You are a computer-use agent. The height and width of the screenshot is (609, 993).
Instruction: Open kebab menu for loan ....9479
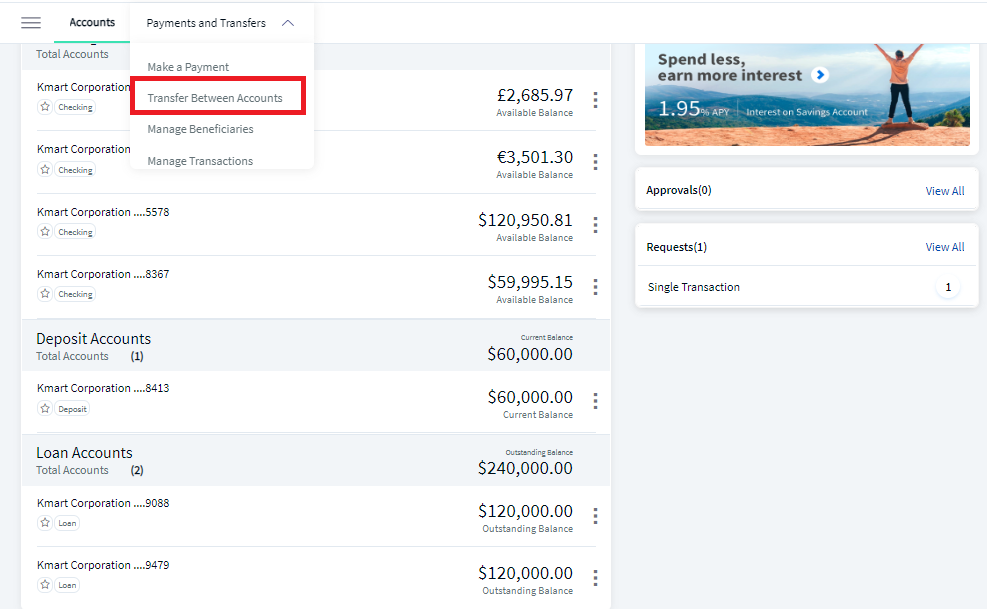[x=595, y=578]
